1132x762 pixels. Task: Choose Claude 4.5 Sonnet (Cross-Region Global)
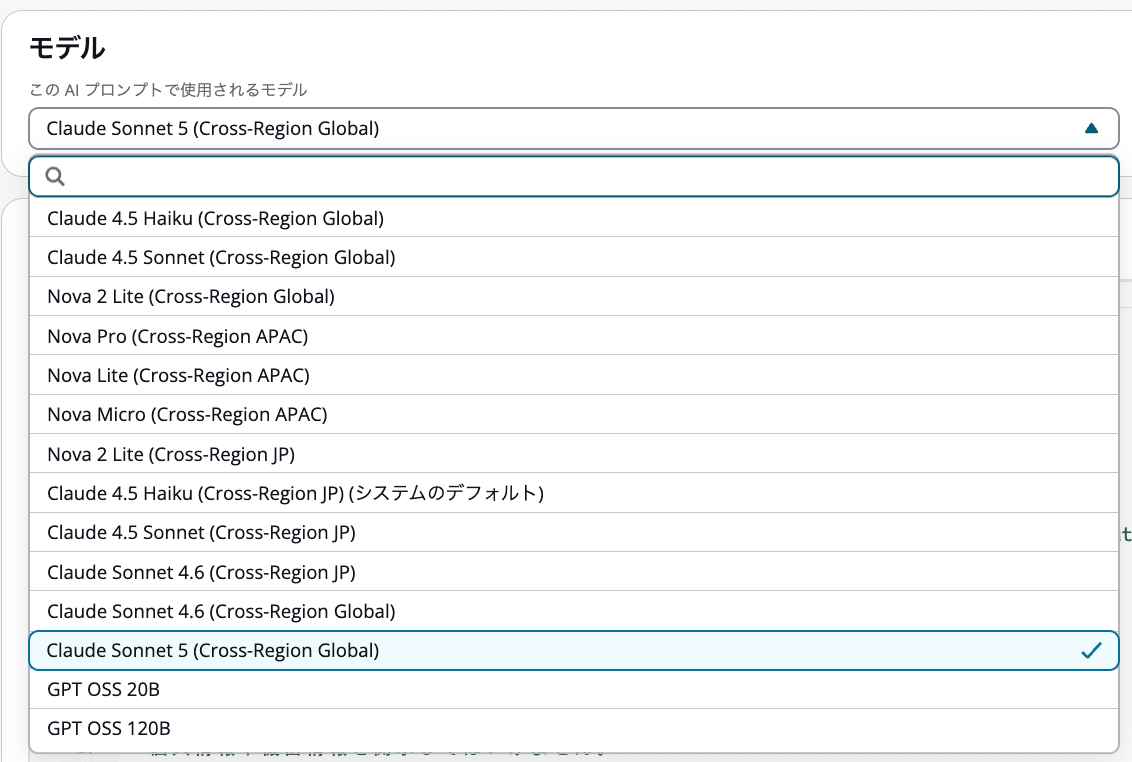[574, 257]
